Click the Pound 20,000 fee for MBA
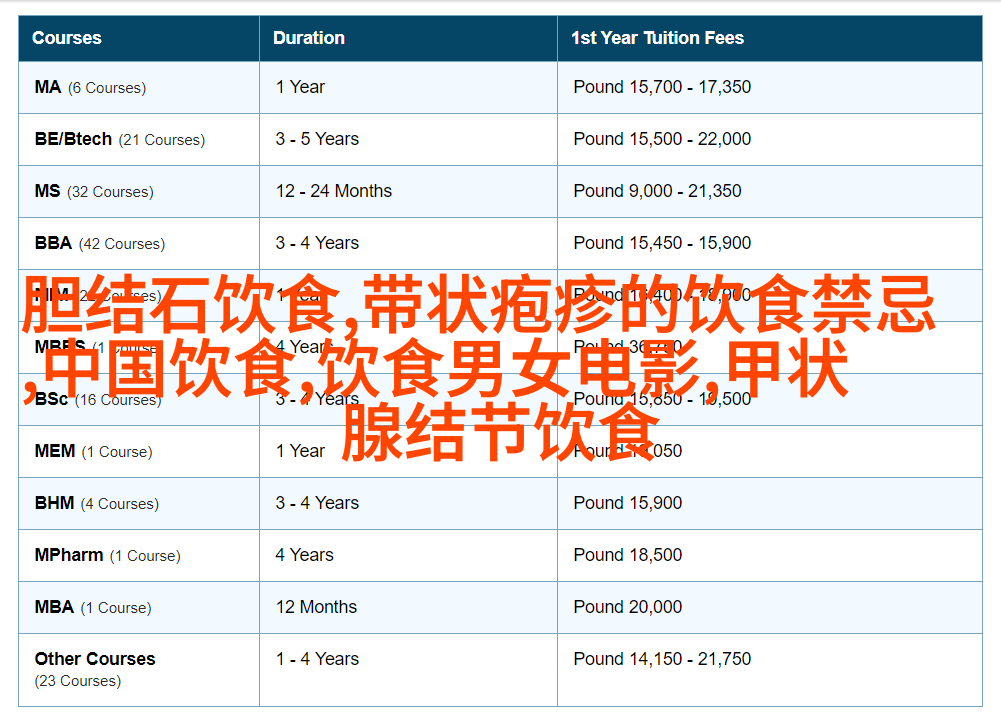 tap(628, 607)
